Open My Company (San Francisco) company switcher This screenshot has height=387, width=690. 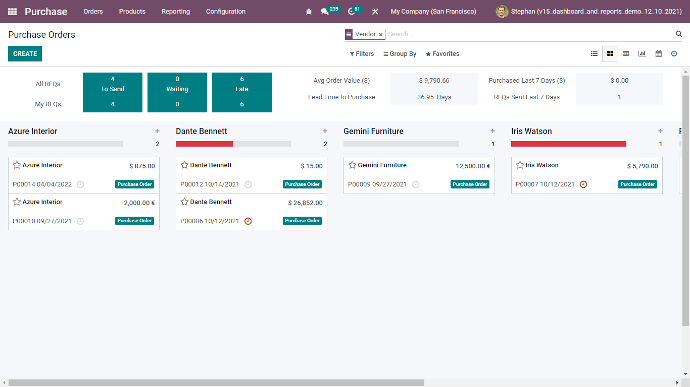click(433, 12)
